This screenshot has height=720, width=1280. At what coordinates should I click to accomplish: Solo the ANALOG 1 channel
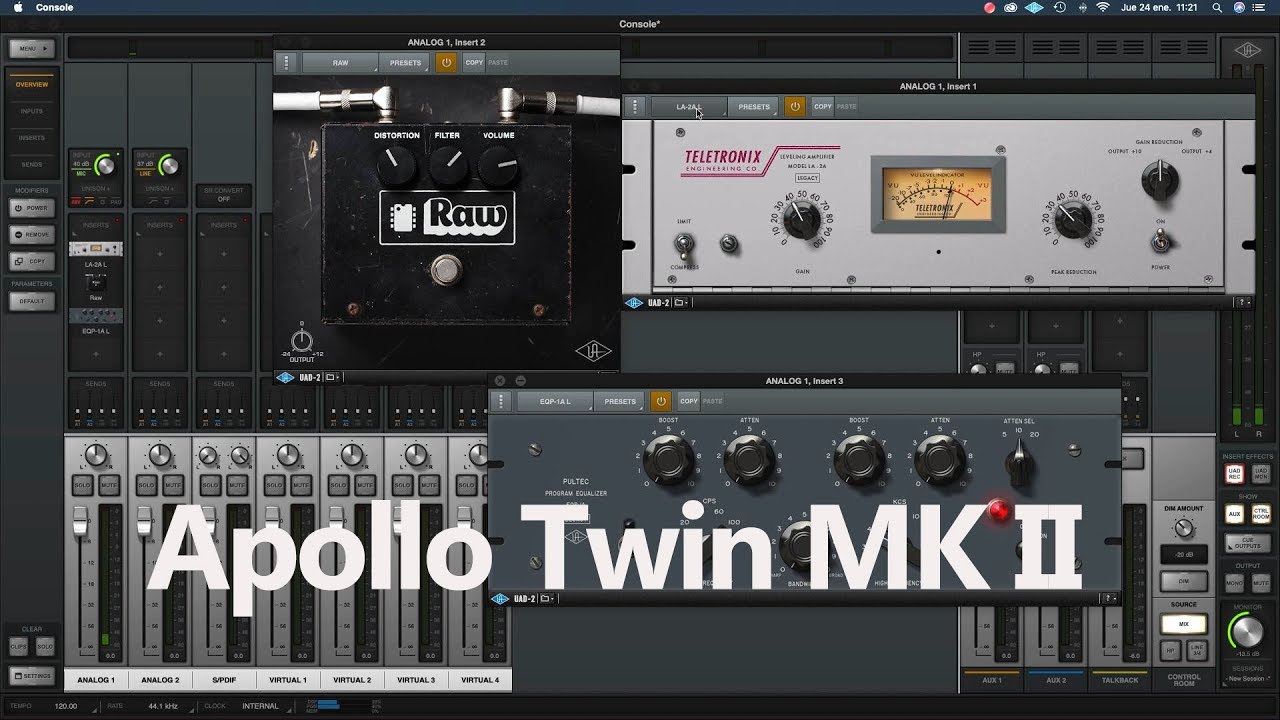pyautogui.click(x=83, y=485)
